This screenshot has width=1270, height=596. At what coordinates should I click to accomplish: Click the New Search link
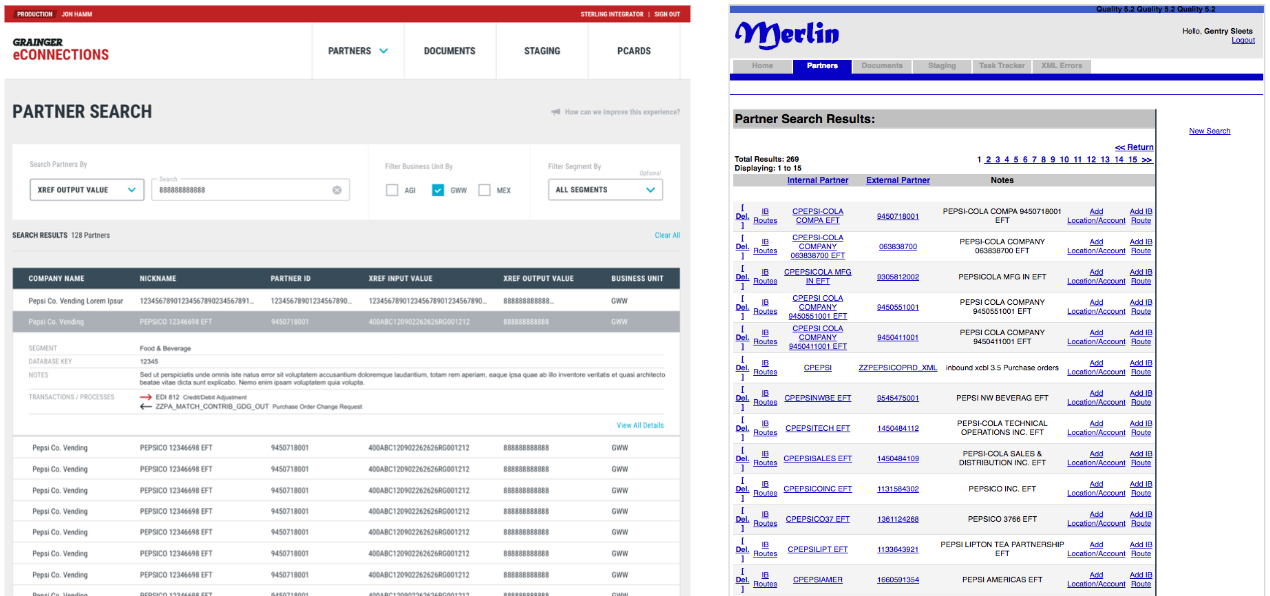[1209, 131]
